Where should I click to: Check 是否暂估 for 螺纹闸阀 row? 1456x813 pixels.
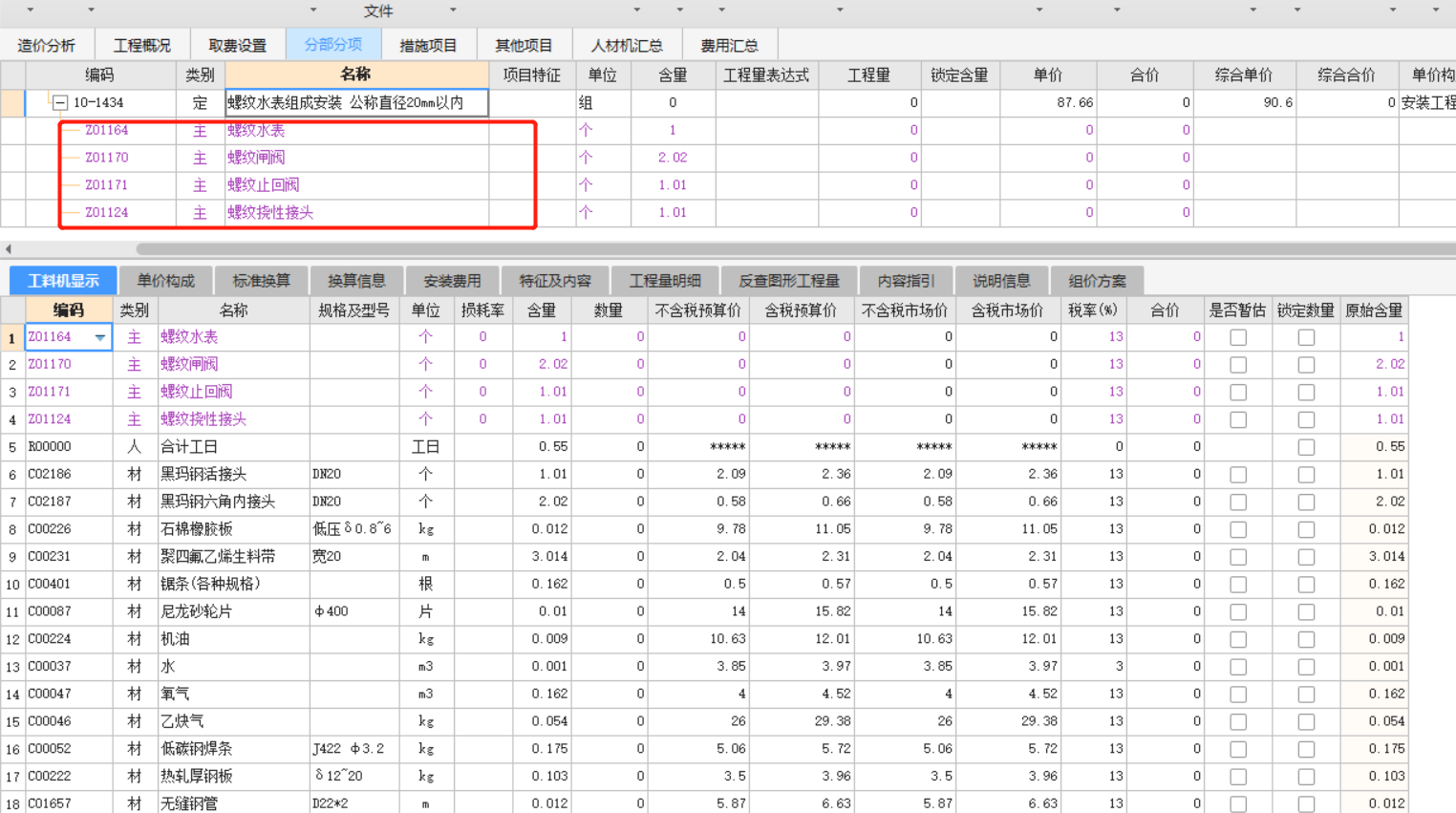tap(1238, 365)
